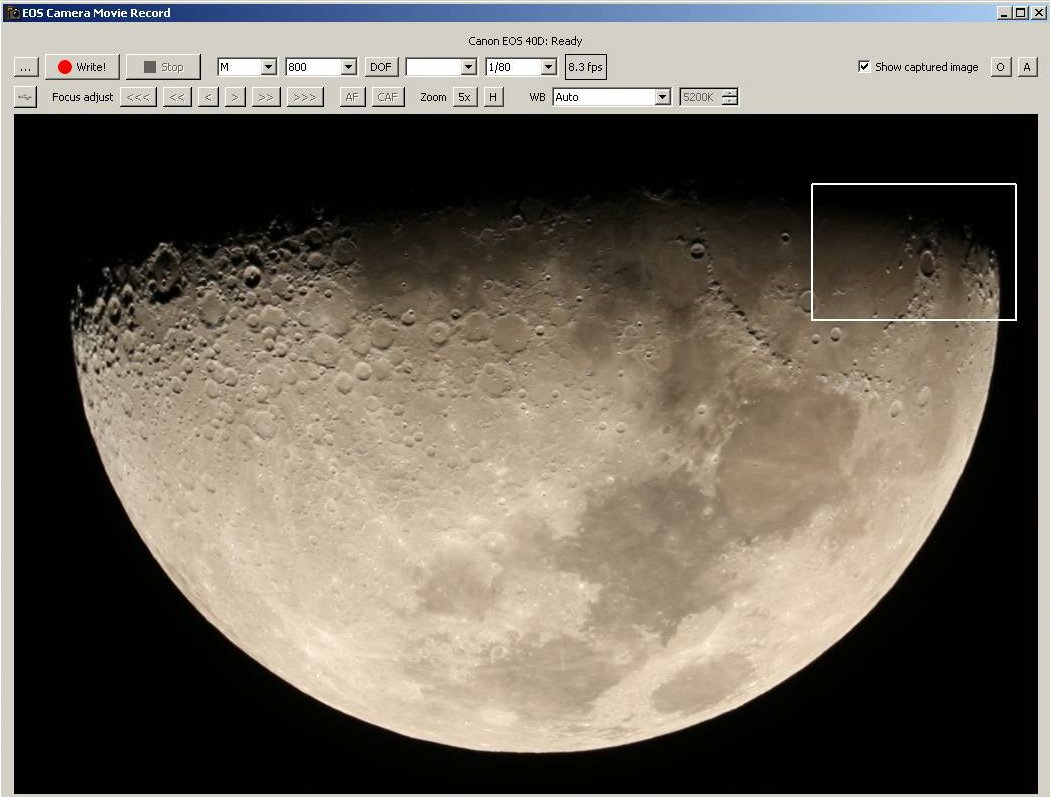1050x797 pixels.
Task: Open the settings button with three dots
Action: (25, 67)
